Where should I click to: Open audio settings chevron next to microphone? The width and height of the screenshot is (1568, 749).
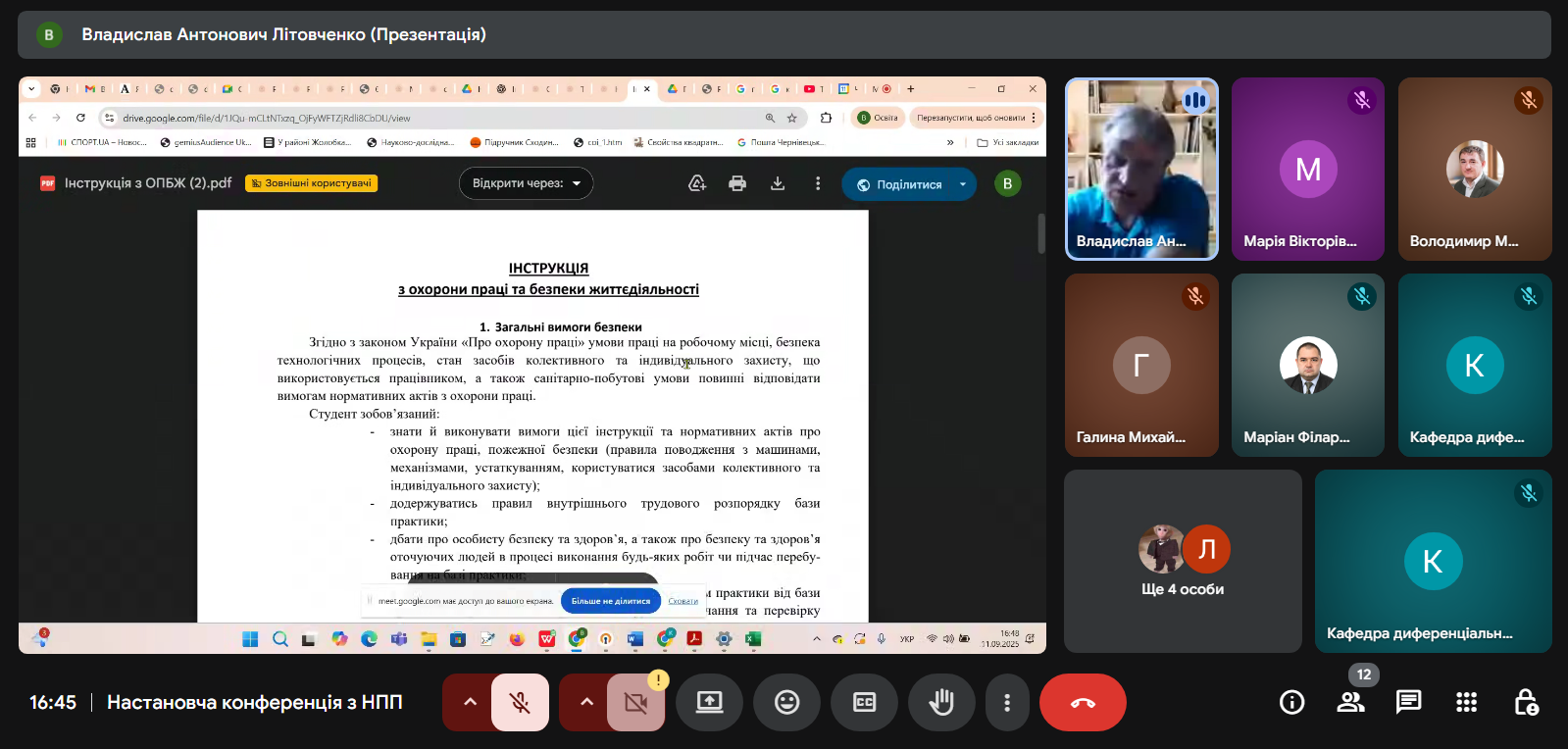[x=470, y=702]
